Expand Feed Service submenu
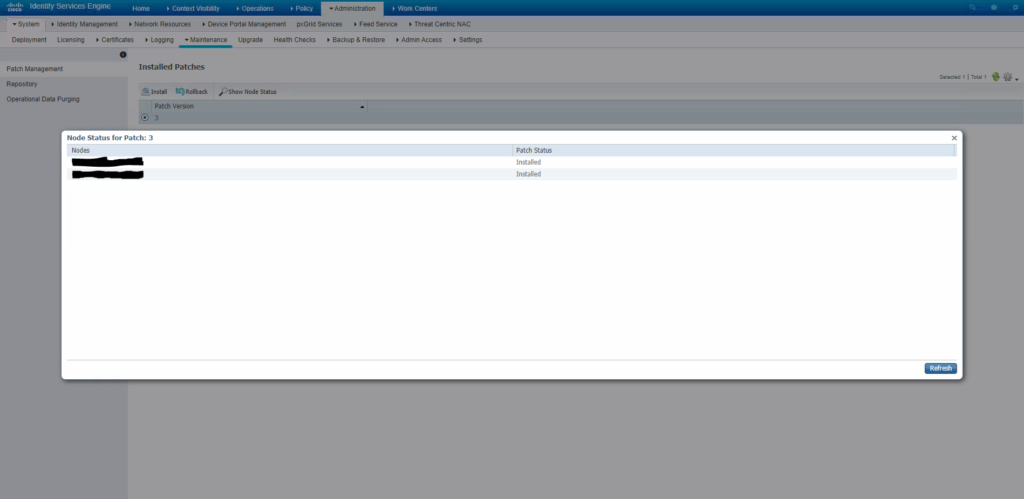1024x499 pixels. pos(374,24)
